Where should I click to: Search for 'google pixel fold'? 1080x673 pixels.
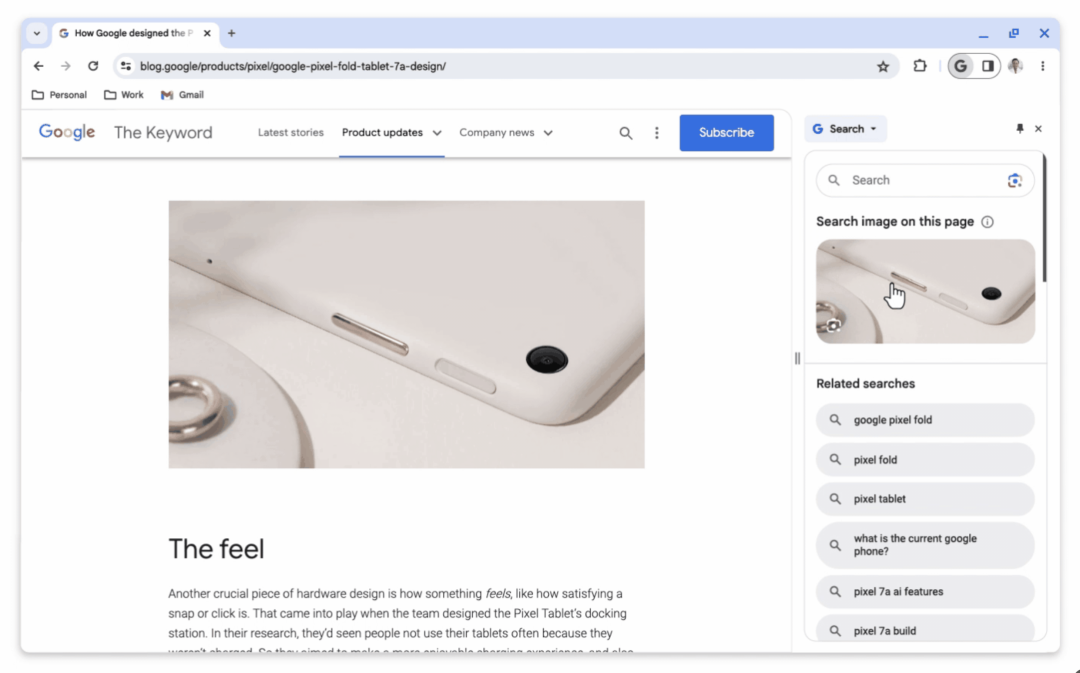pos(925,420)
